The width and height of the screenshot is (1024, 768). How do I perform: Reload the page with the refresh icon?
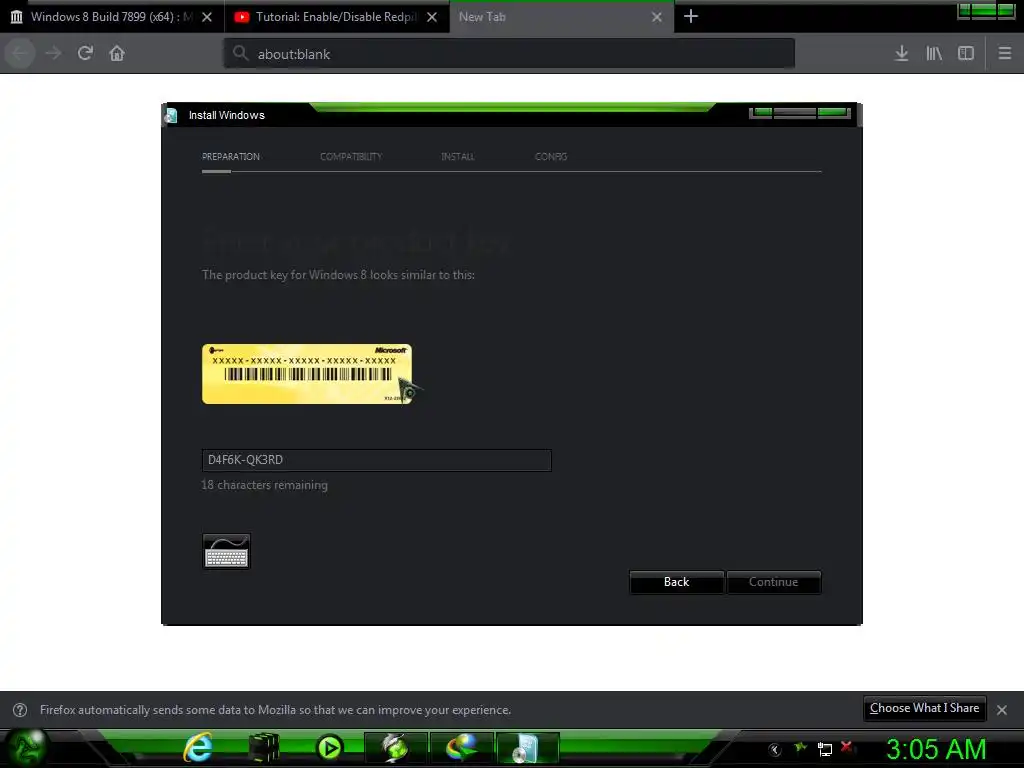[85, 53]
